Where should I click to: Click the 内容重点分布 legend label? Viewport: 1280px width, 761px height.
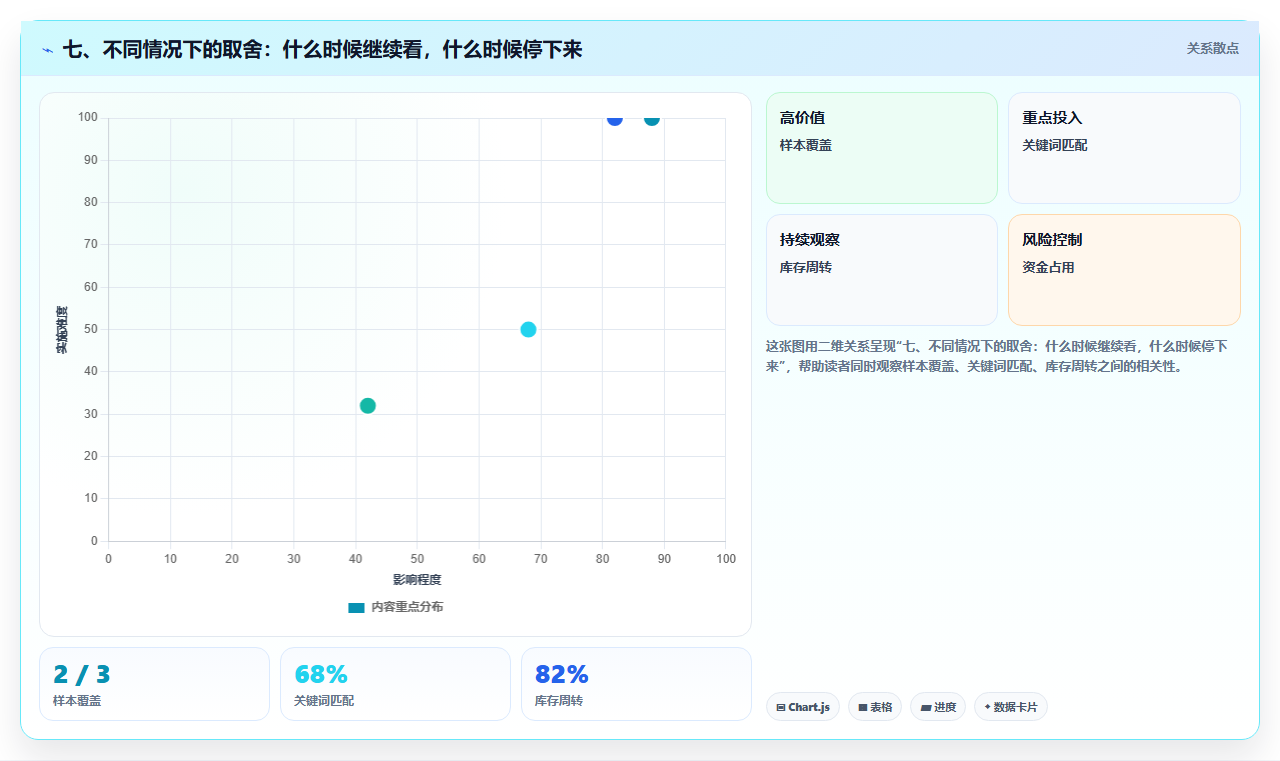click(407, 607)
